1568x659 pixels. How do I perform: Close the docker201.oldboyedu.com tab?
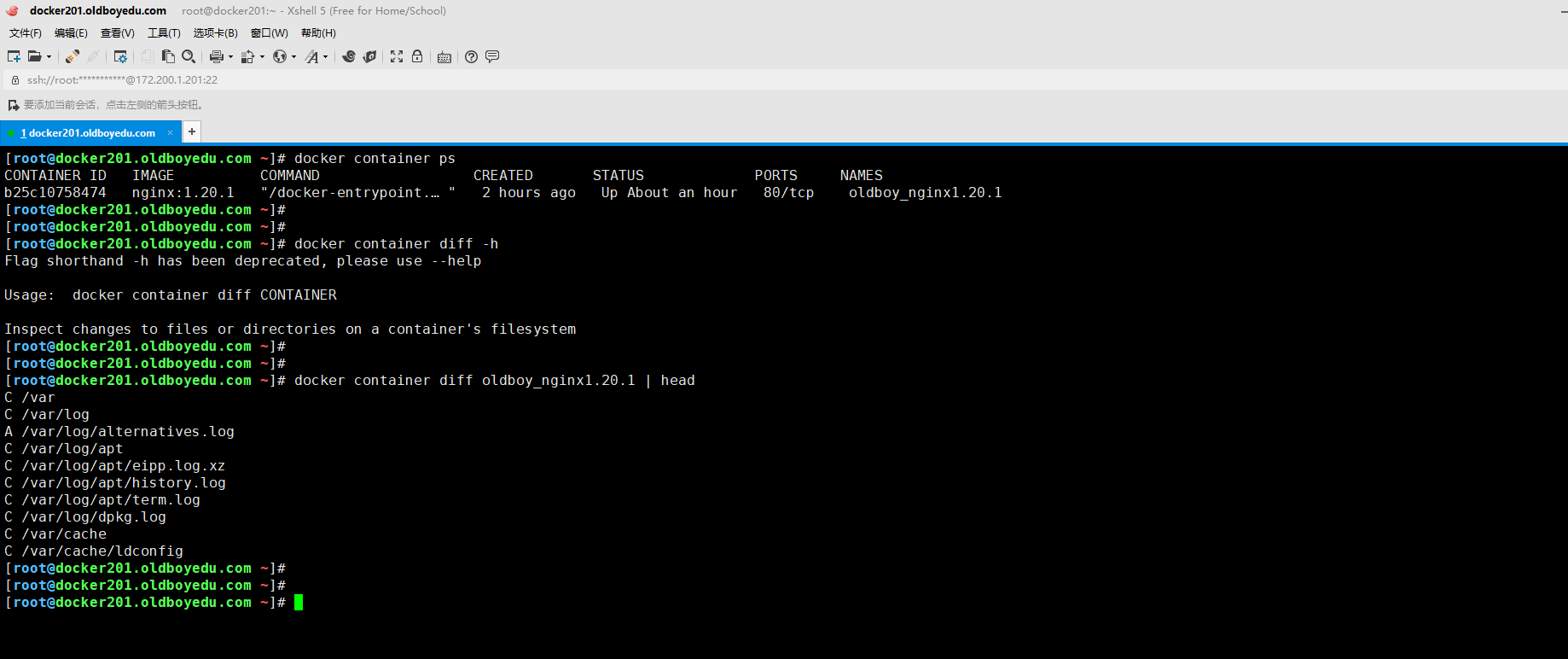coord(170,133)
